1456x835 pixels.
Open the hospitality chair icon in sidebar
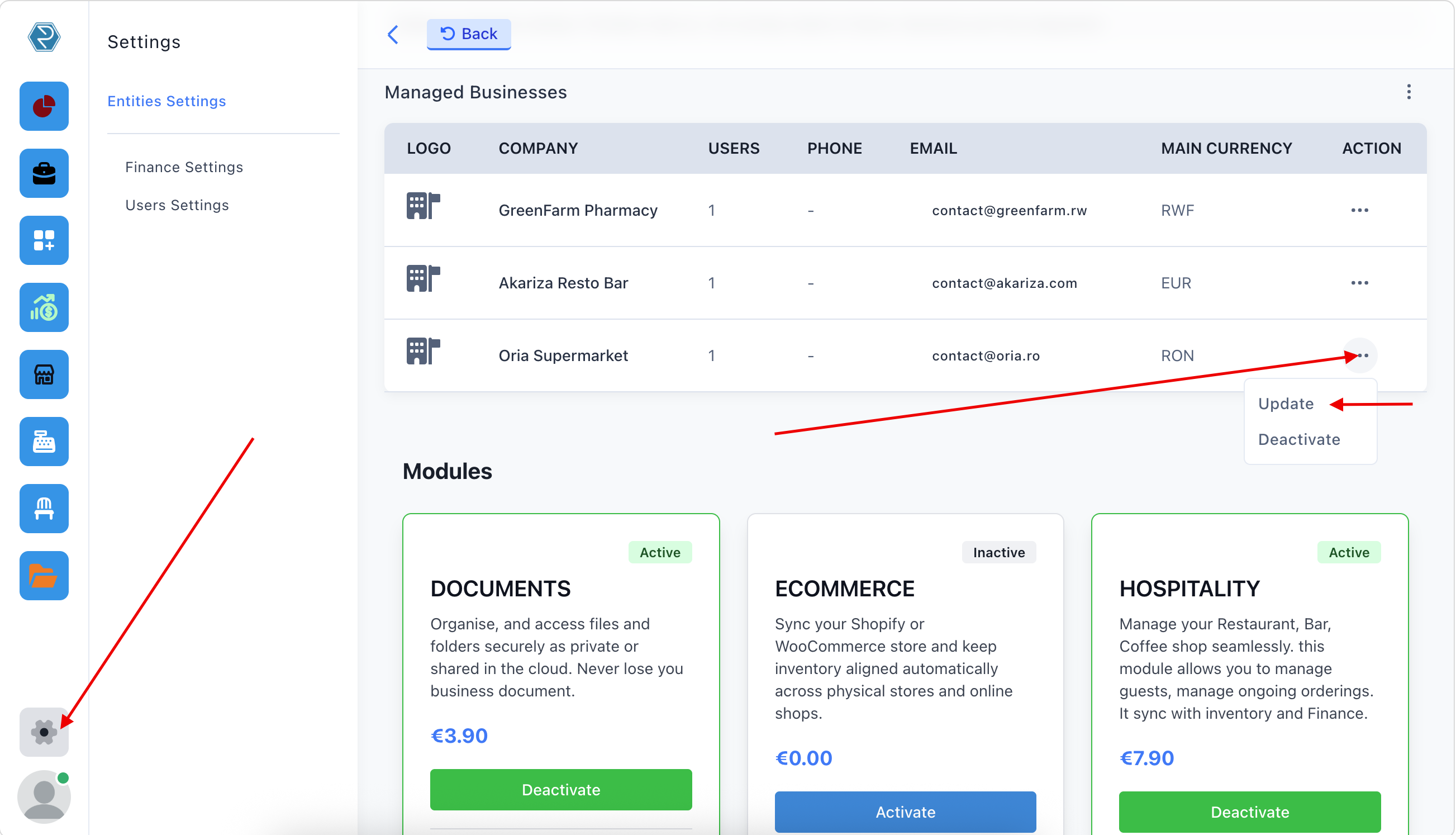(44, 508)
